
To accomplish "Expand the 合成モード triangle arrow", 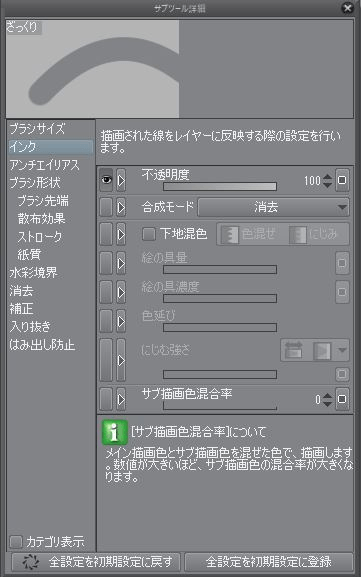I will [121, 207].
